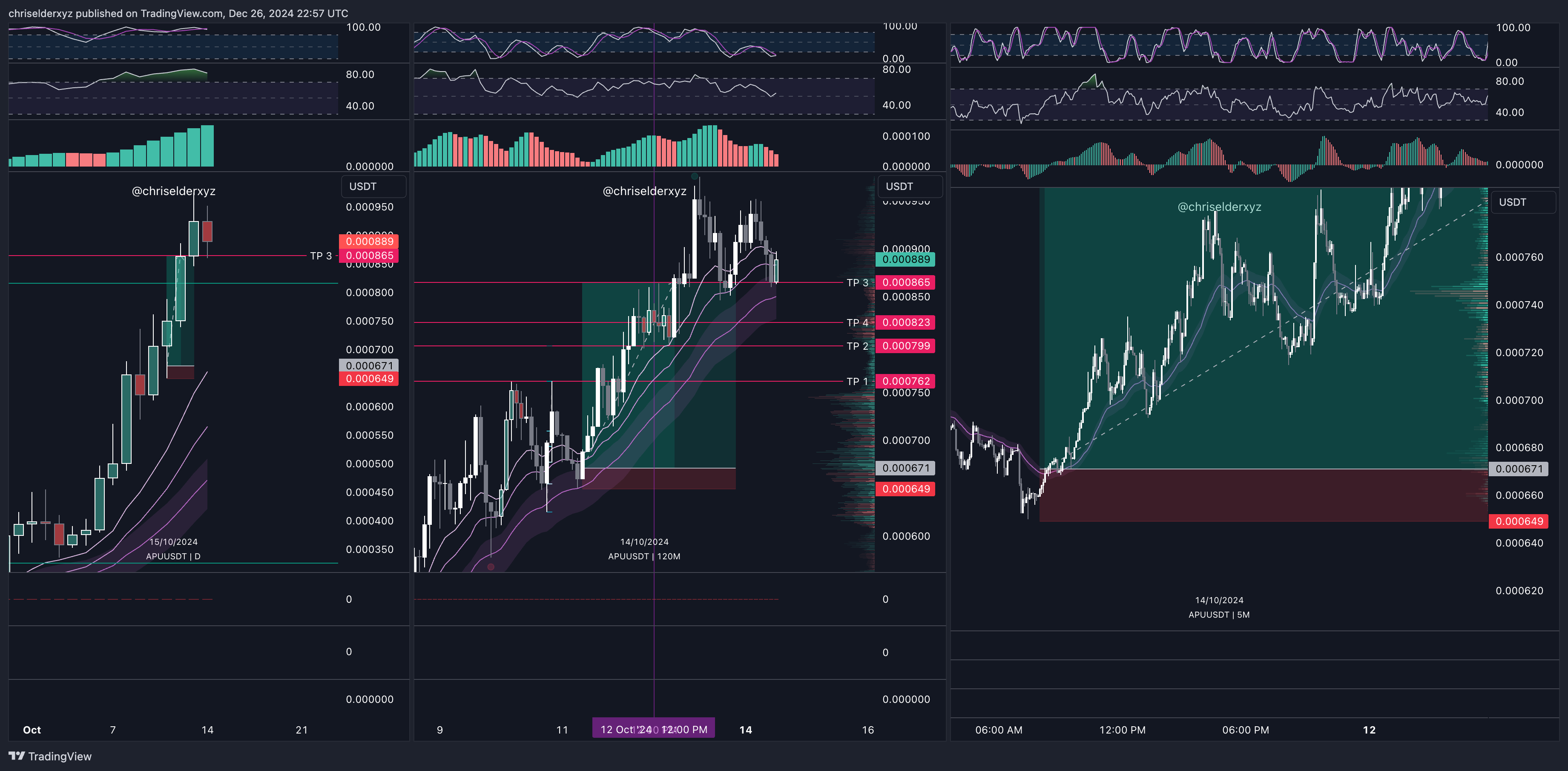This screenshot has height=771, width=1568.
Task: Click the purple 12 Oct '24 12:00 PM time label
Action: tap(653, 729)
